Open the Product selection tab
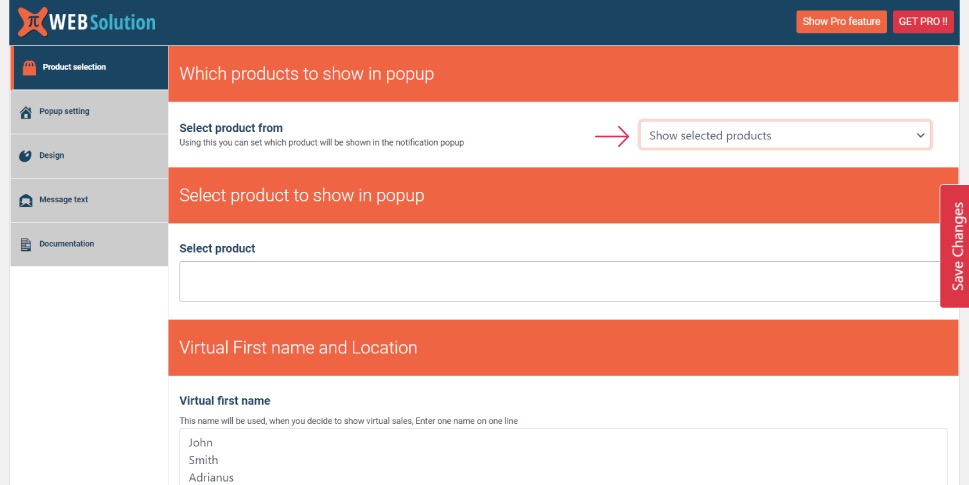Image resolution: width=969 pixels, height=485 pixels. tap(90, 67)
